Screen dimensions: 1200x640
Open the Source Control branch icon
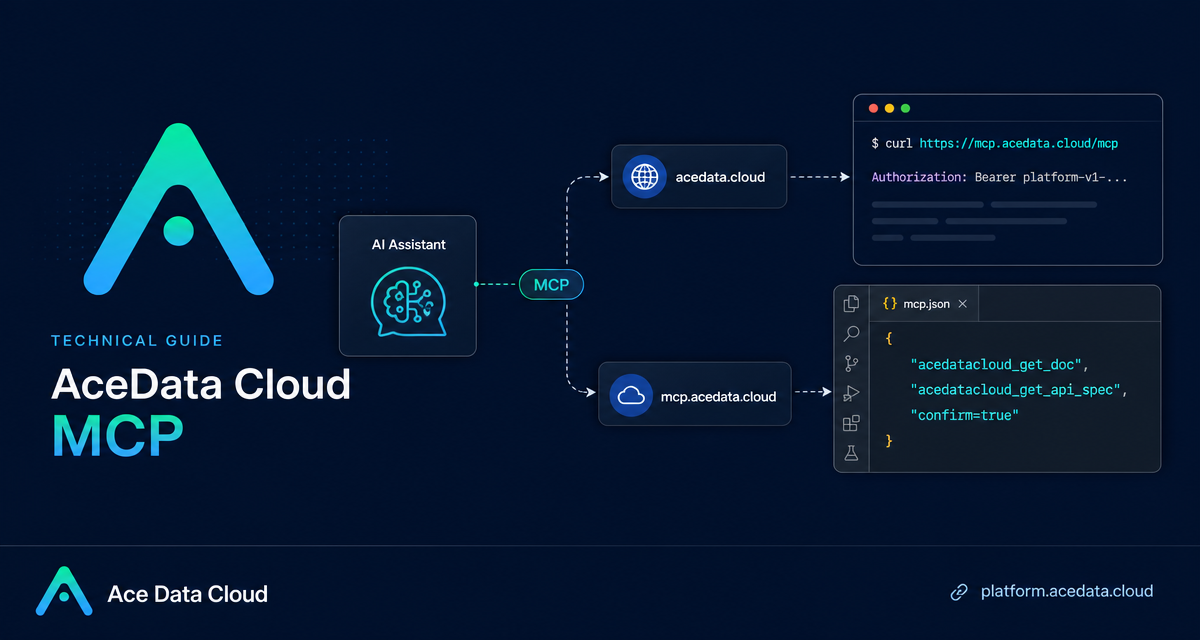click(852, 363)
